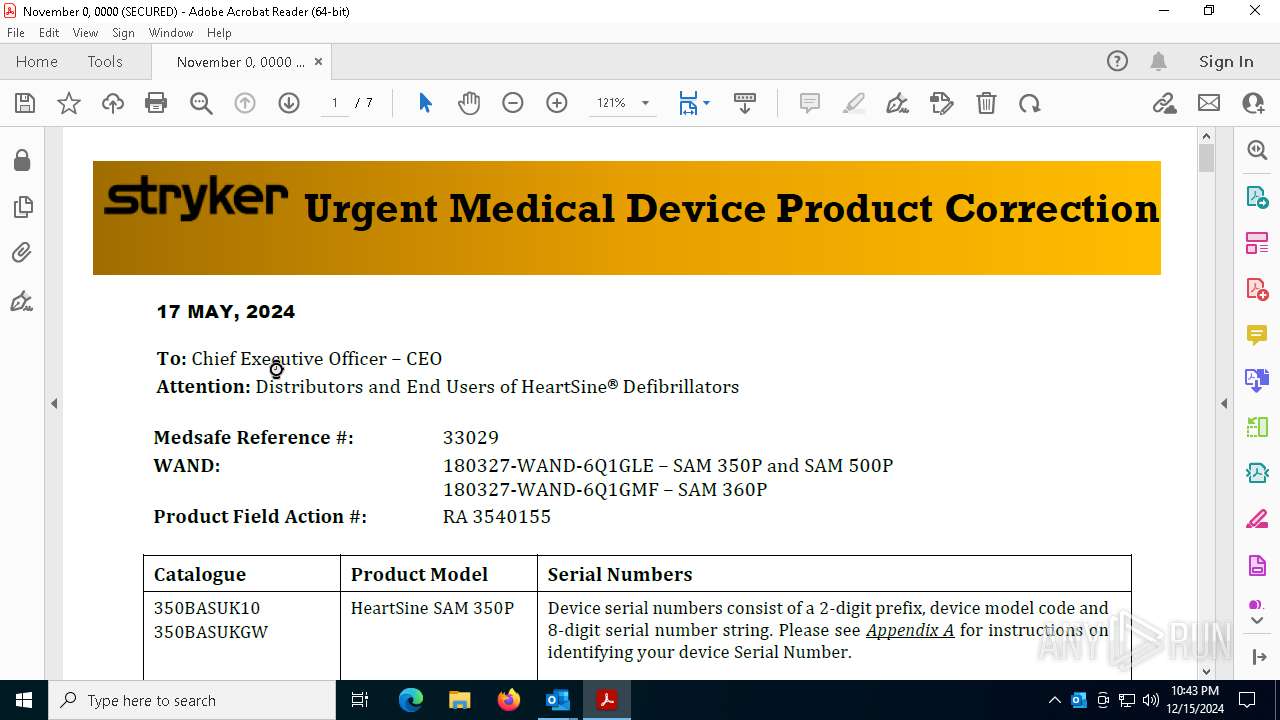This screenshot has height=720, width=1280.
Task: Toggle the right pane with the side arrow
Action: (1224, 404)
